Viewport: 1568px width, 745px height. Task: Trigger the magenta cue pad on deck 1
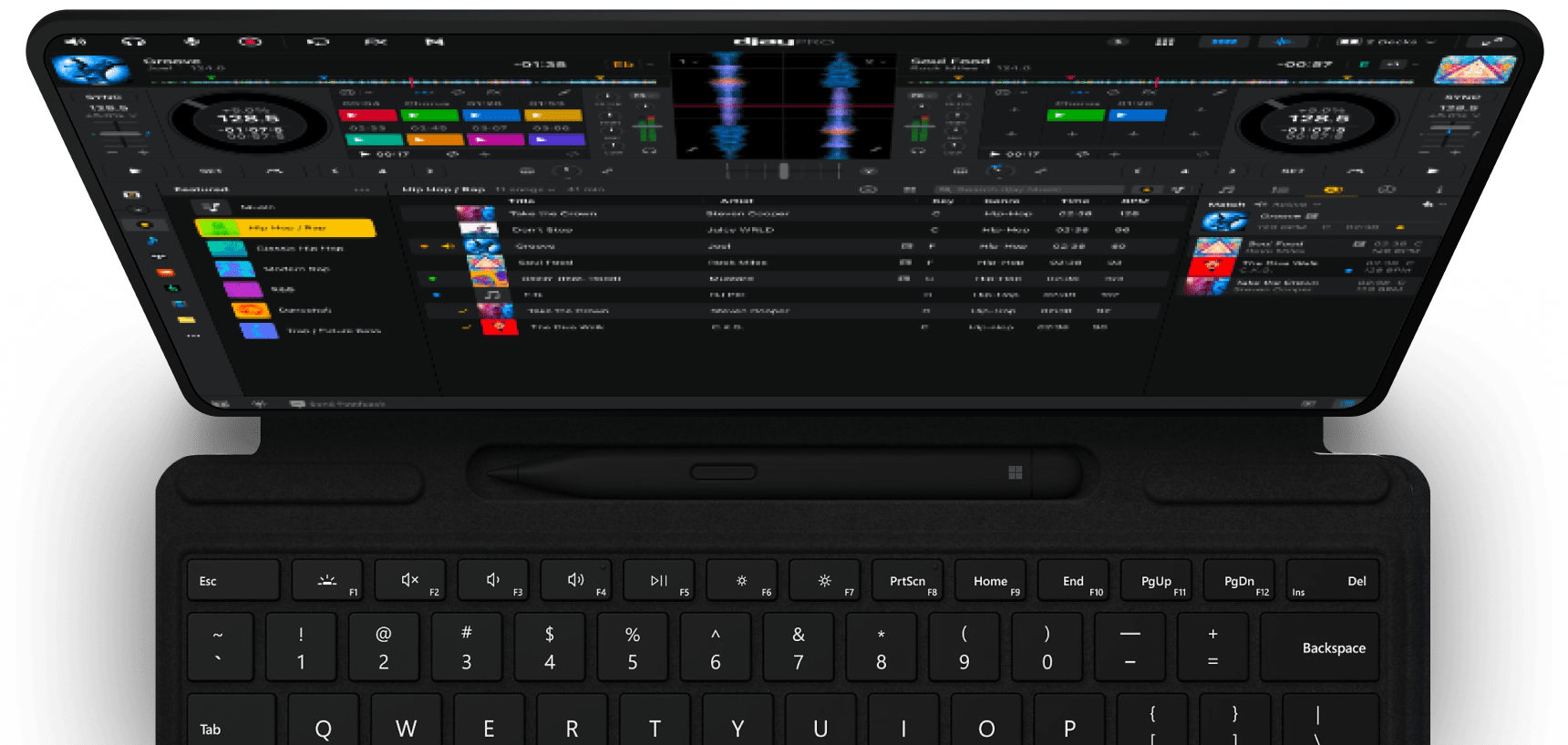point(495,140)
